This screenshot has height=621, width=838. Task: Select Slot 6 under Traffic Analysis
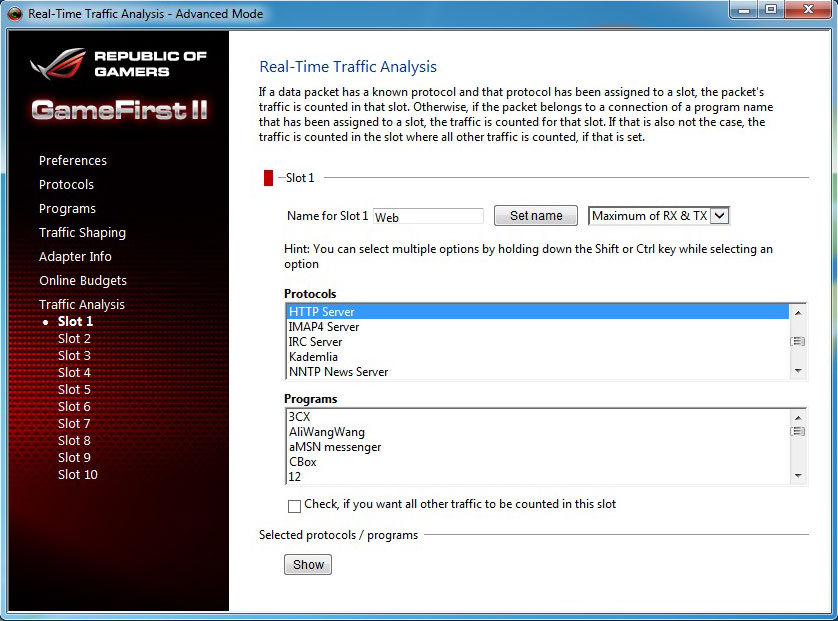[74, 407]
